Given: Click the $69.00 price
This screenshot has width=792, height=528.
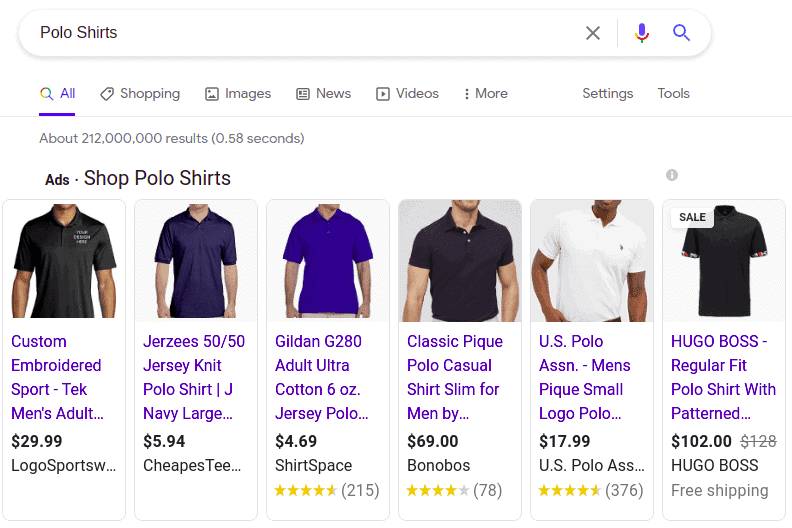Looking at the screenshot, I should pyautogui.click(x=432, y=441).
